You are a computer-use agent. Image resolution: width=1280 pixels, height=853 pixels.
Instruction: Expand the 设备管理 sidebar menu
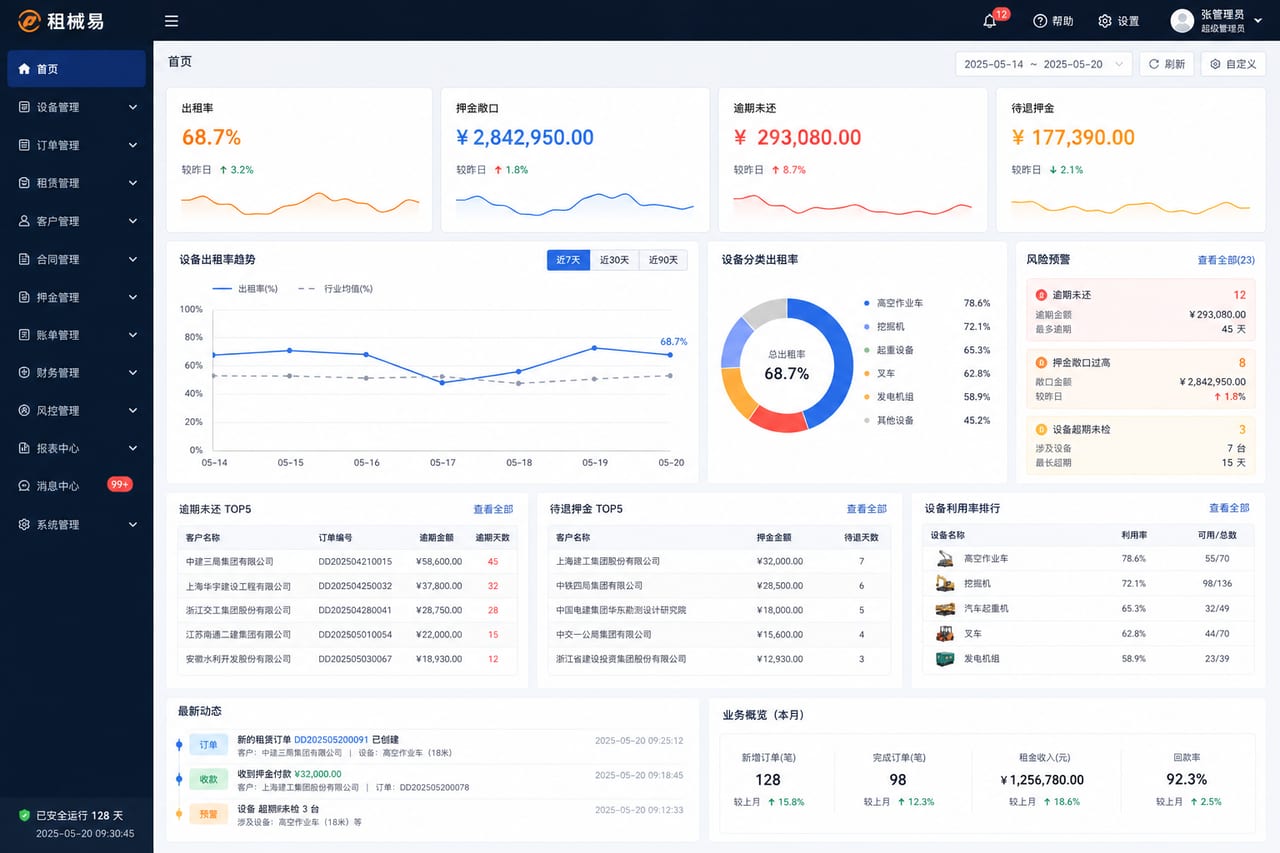point(77,107)
